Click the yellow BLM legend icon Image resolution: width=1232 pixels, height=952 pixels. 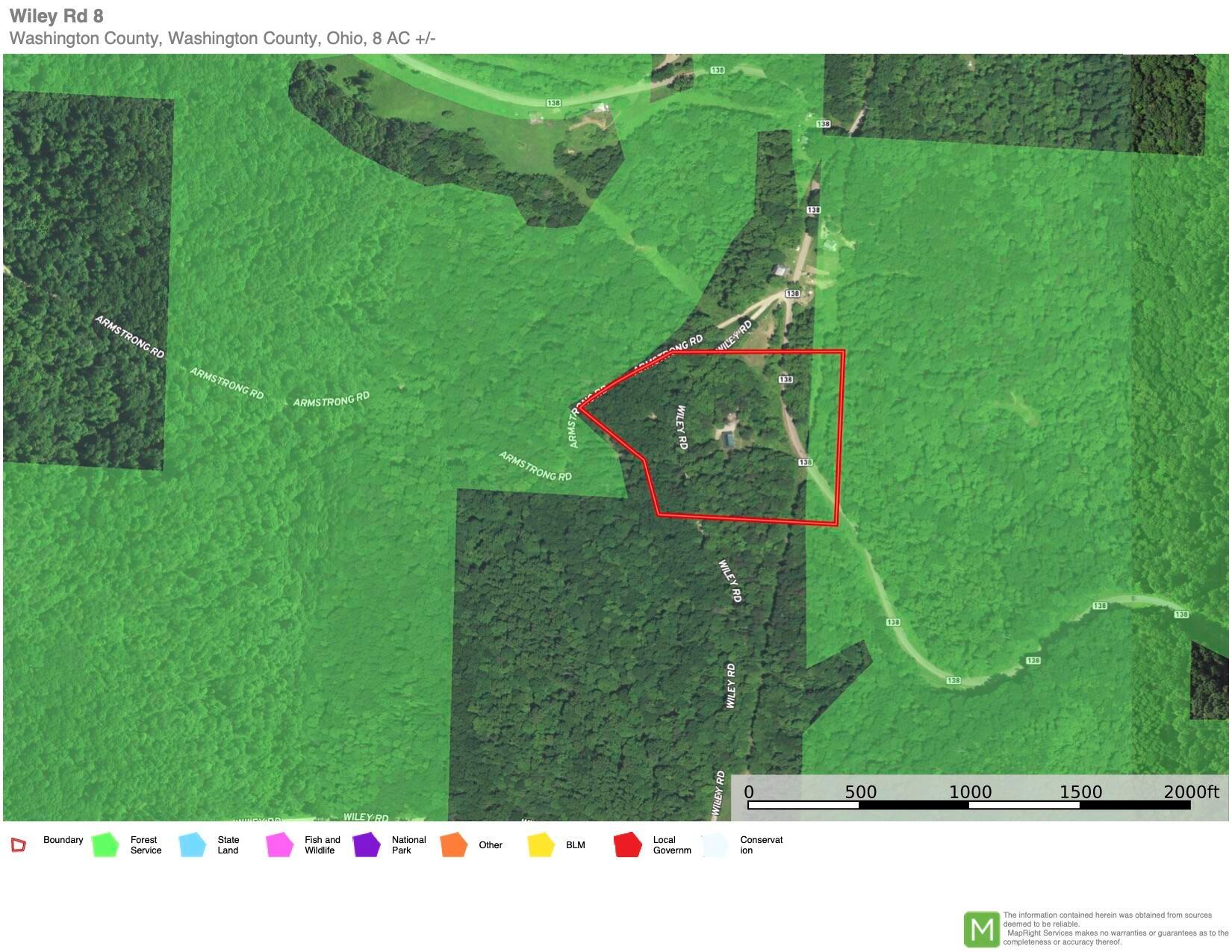(541, 845)
